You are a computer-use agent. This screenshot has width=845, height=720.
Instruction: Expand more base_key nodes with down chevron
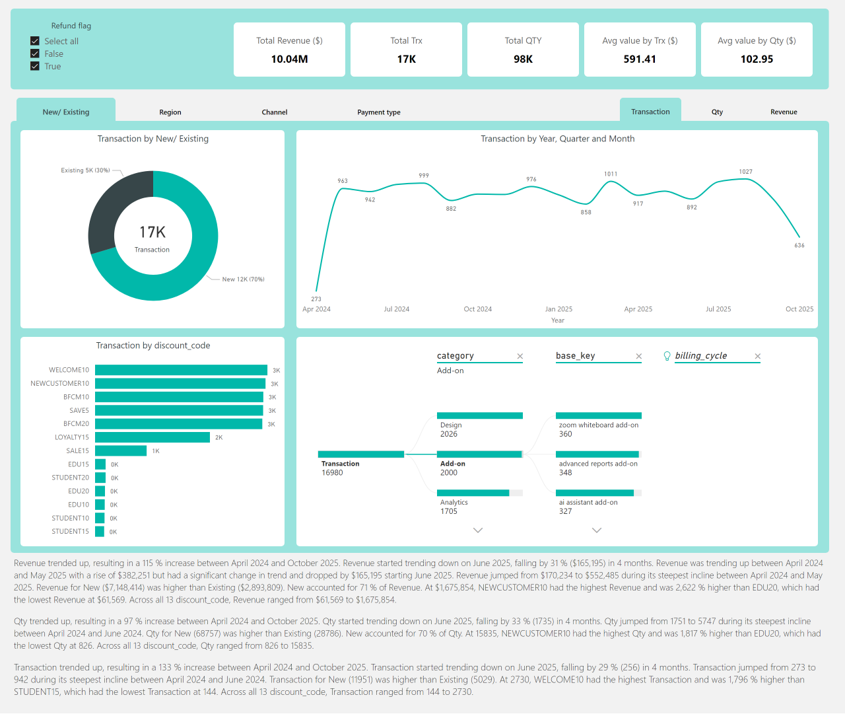597,531
